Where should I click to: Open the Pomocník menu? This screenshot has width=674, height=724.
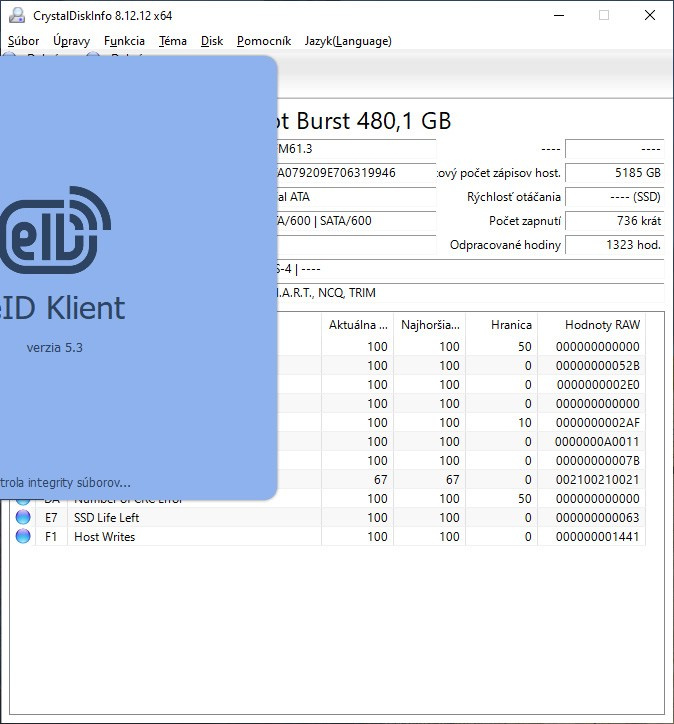click(x=264, y=41)
